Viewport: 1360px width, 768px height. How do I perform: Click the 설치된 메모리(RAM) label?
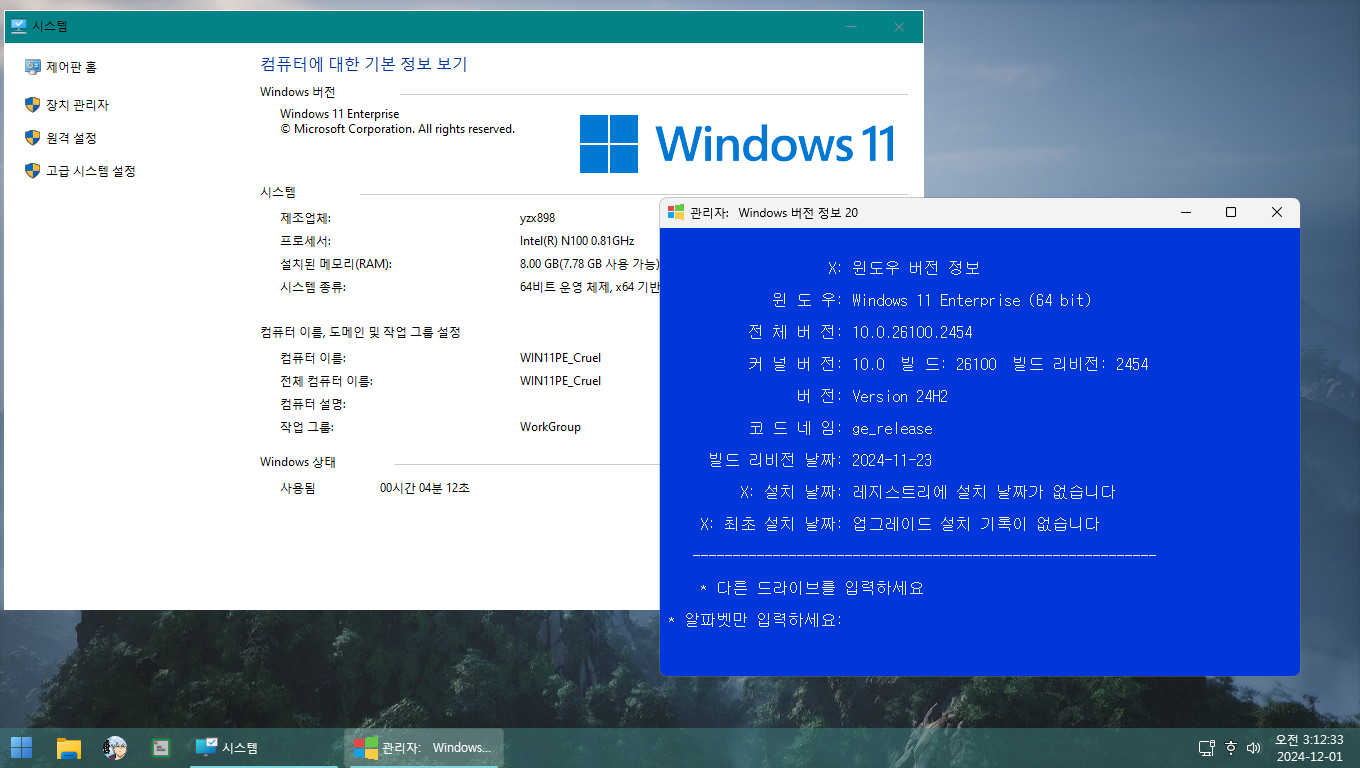(336, 264)
